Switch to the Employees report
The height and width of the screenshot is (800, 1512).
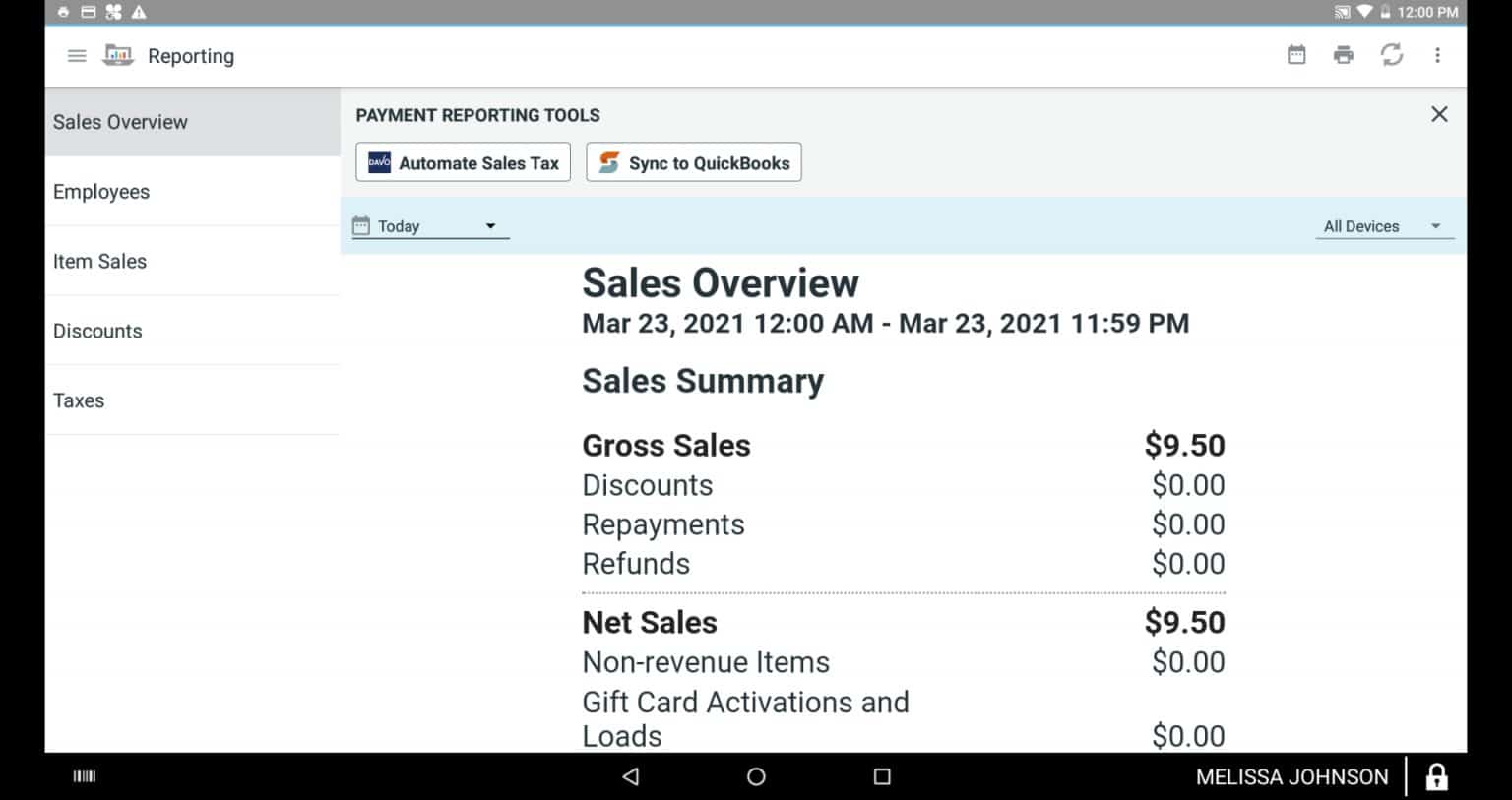point(101,191)
